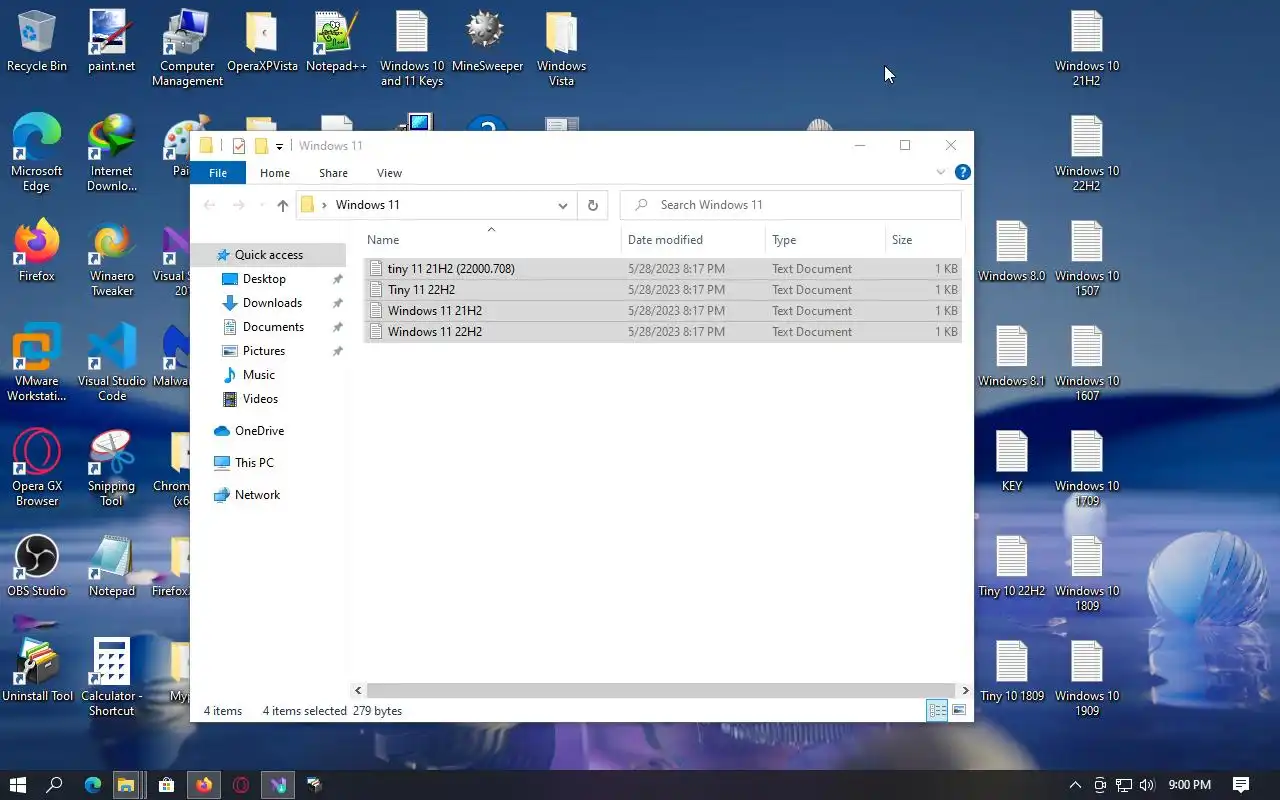Viewport: 1280px width, 800px height.
Task: Switch to the large icons view button
Action: pyautogui.click(x=959, y=711)
